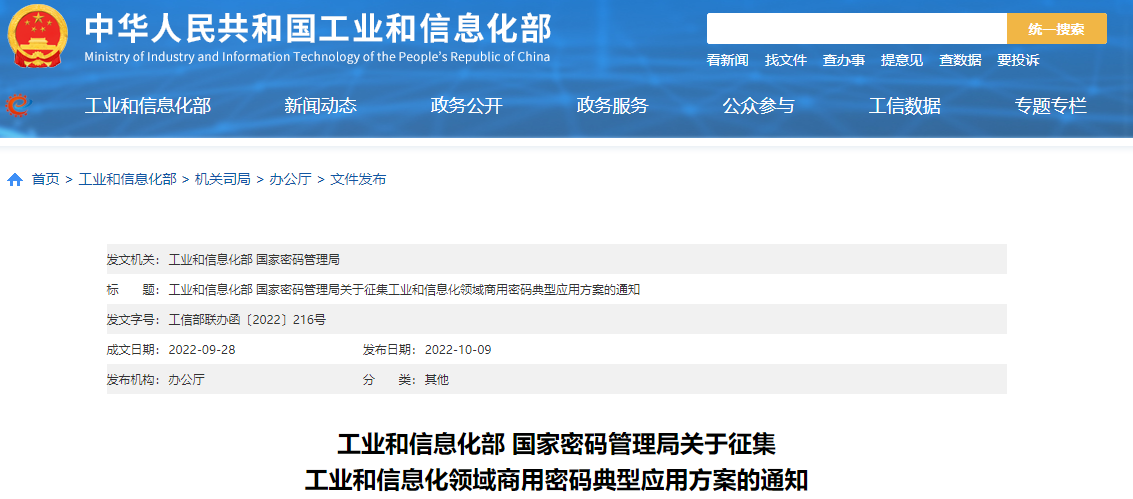Open the 看新闻 quick link
1133x499 pixels.
pos(728,61)
